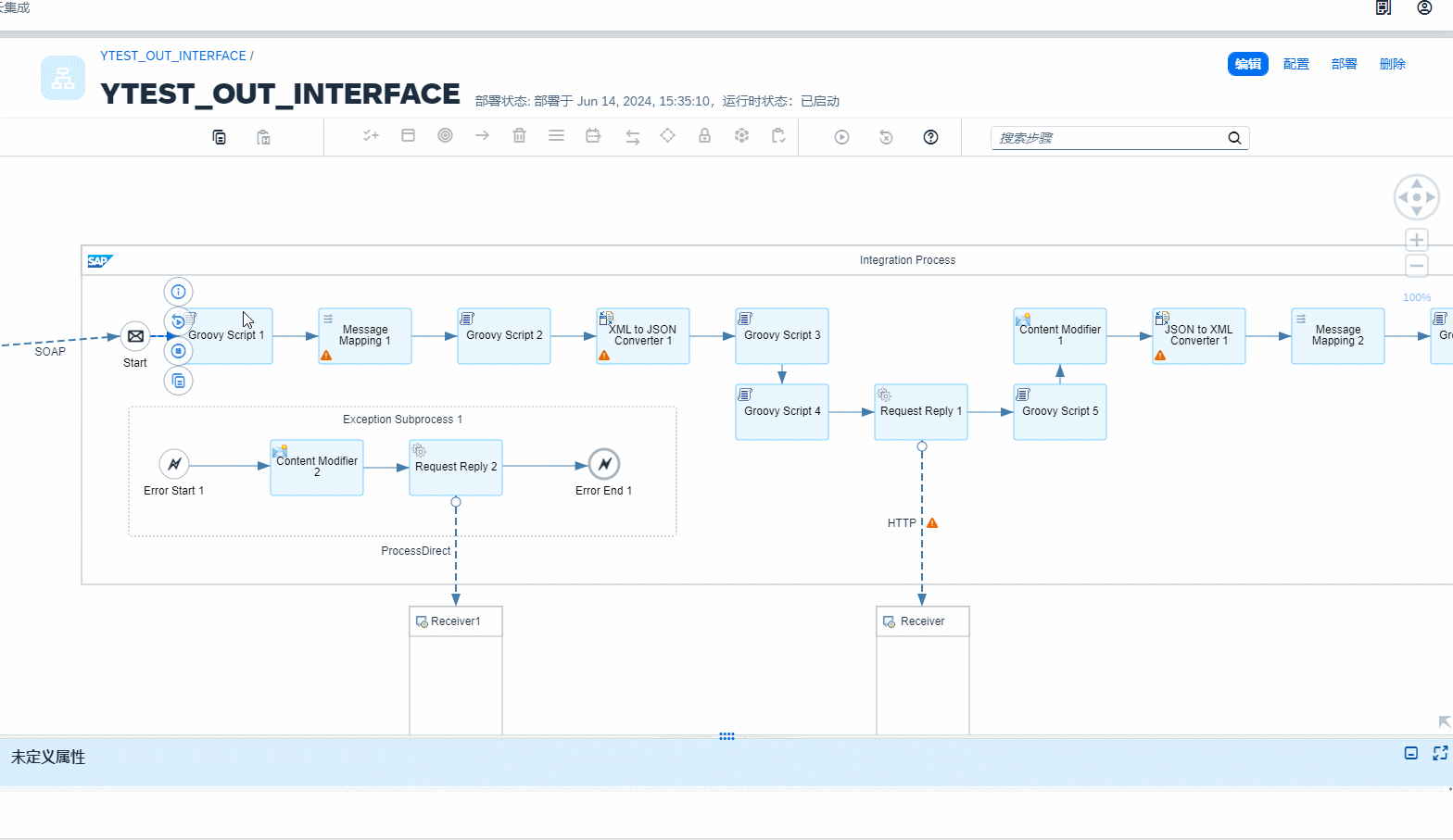1453x840 pixels.
Task: Open the 配置 configure option
Action: pyautogui.click(x=1295, y=64)
